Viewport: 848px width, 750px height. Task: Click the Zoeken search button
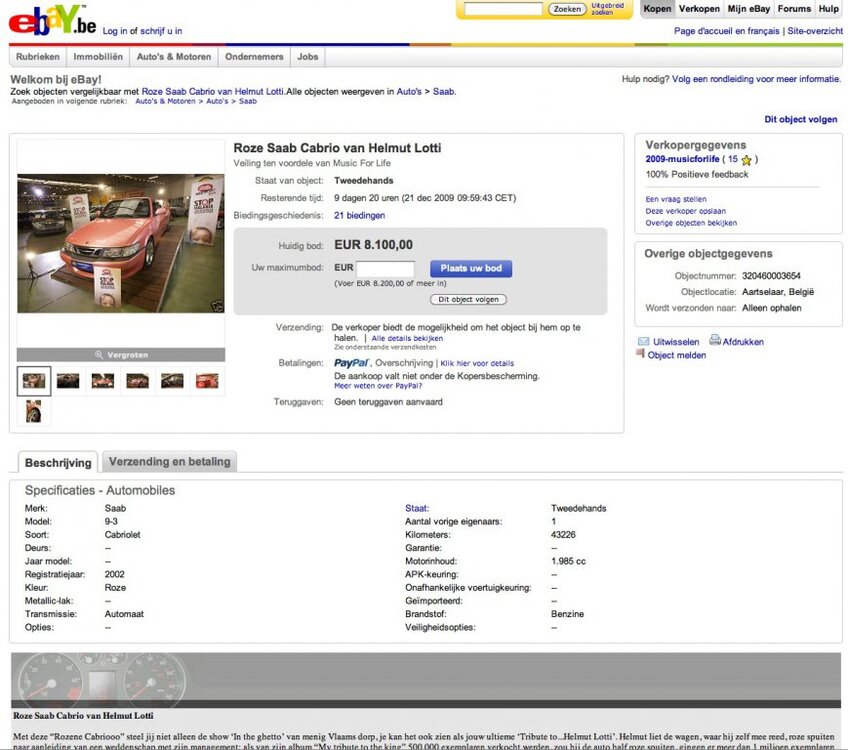[567, 9]
